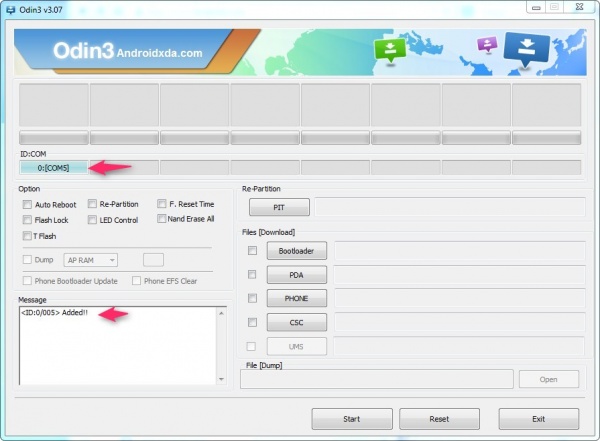
Task: Click the '<ID:0/005> Added!!' message line
Action: coord(54,312)
